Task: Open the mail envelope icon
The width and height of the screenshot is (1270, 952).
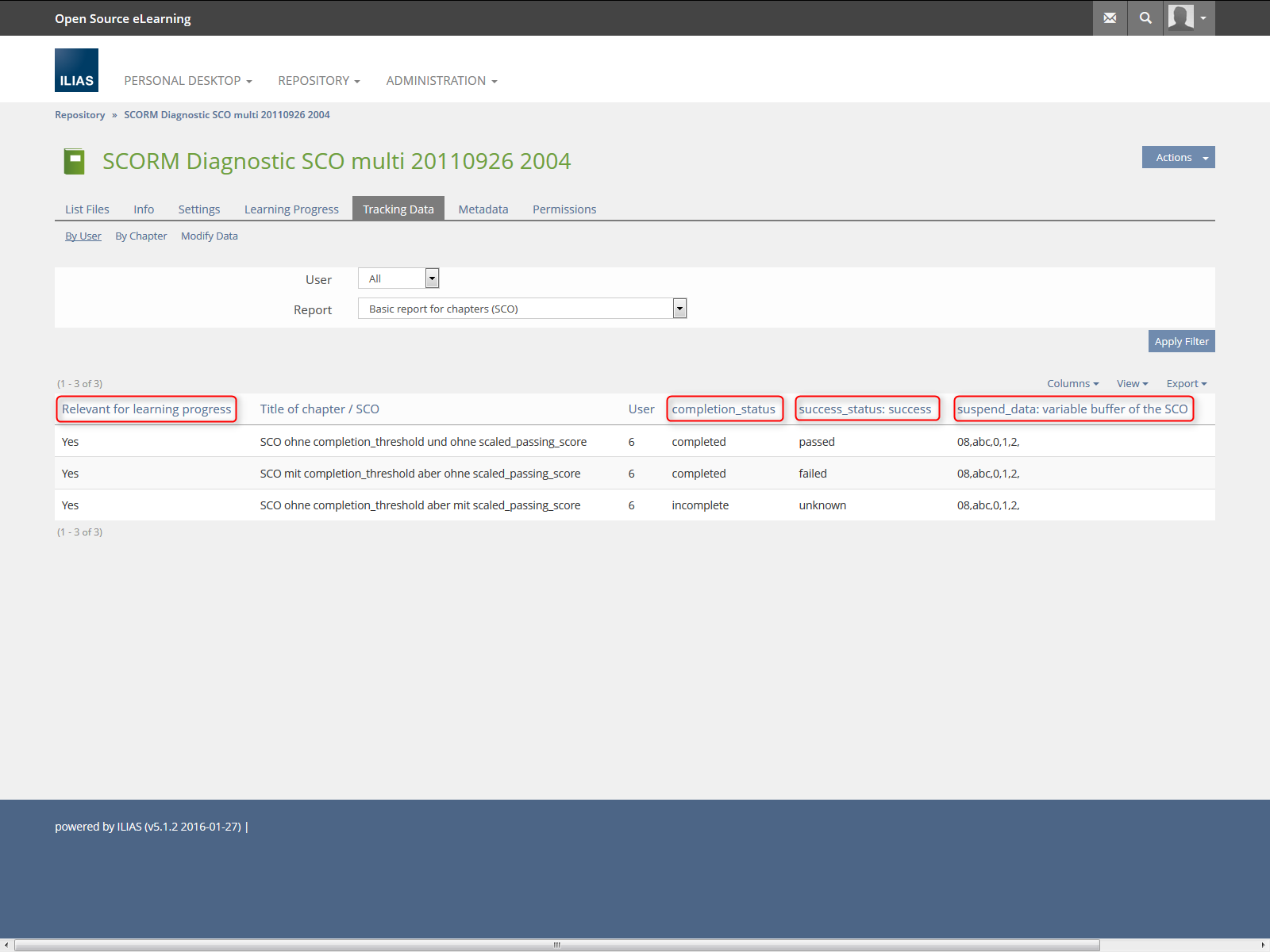Action: [x=1110, y=18]
